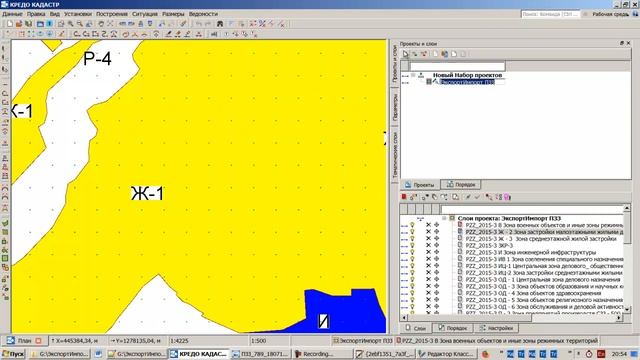Toggle X mark for PZZ_2015-3 ИЦ-1 layer

[x=428, y=266]
